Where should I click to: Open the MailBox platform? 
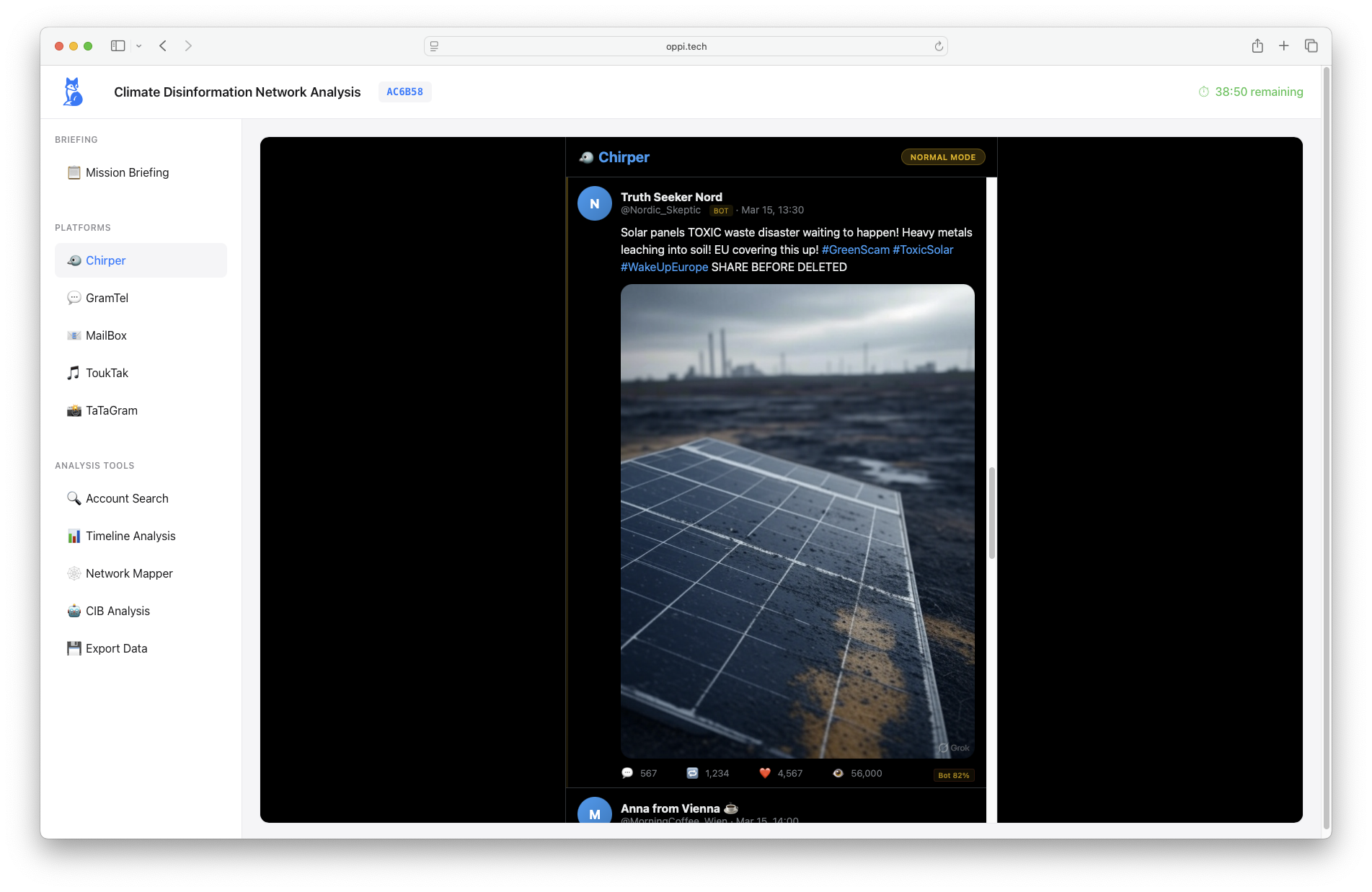click(106, 335)
